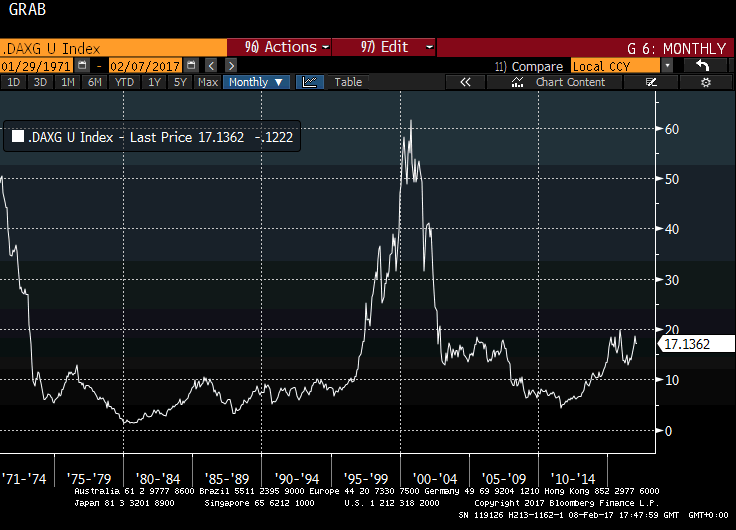Select the 1Y time range
Screen dimensions: 736x530
tap(155, 82)
